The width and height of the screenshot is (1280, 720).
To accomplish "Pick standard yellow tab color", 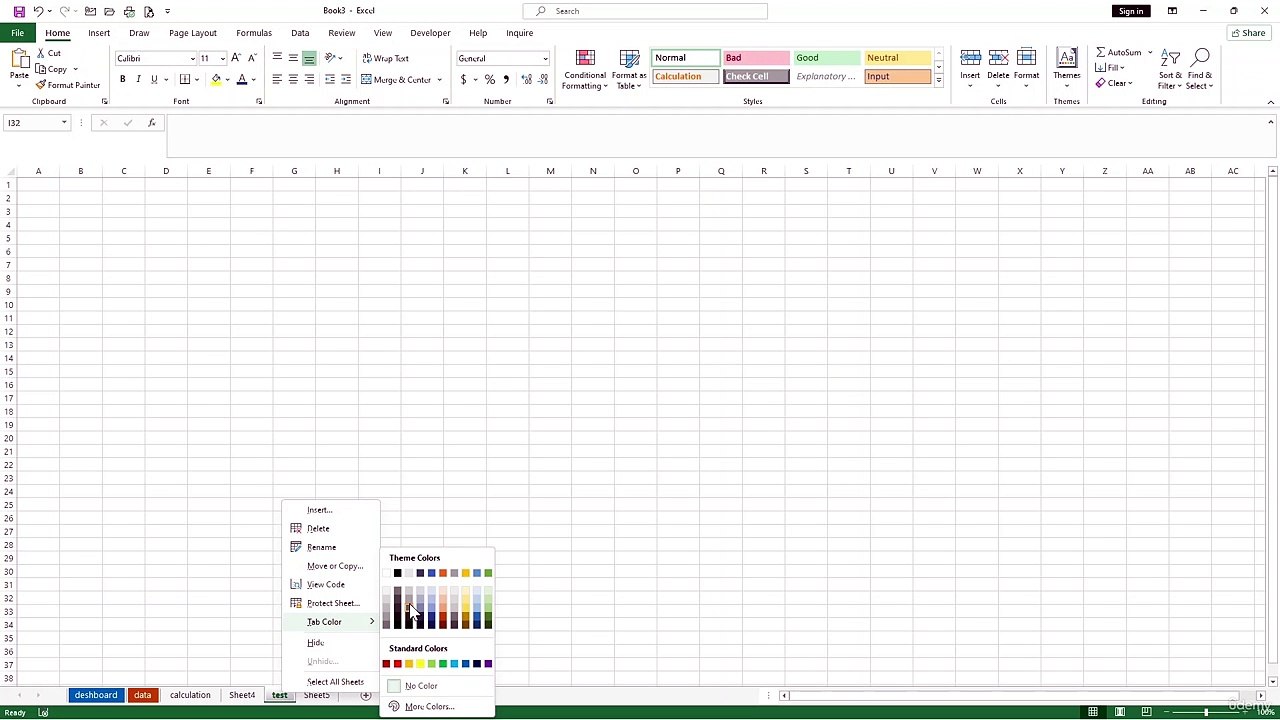I will coord(420,664).
